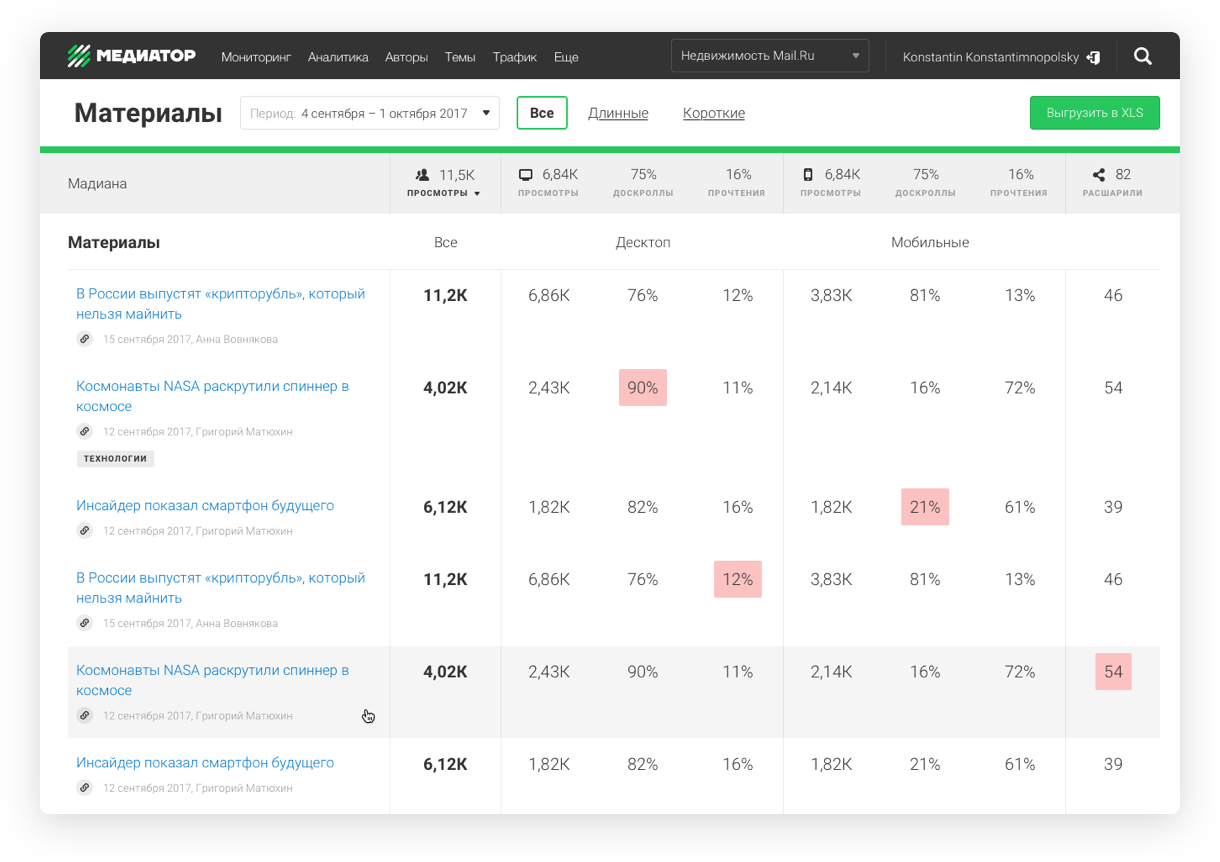Click the share icon next to 82
Image resolution: width=1220 pixels, height=862 pixels.
point(1099,175)
